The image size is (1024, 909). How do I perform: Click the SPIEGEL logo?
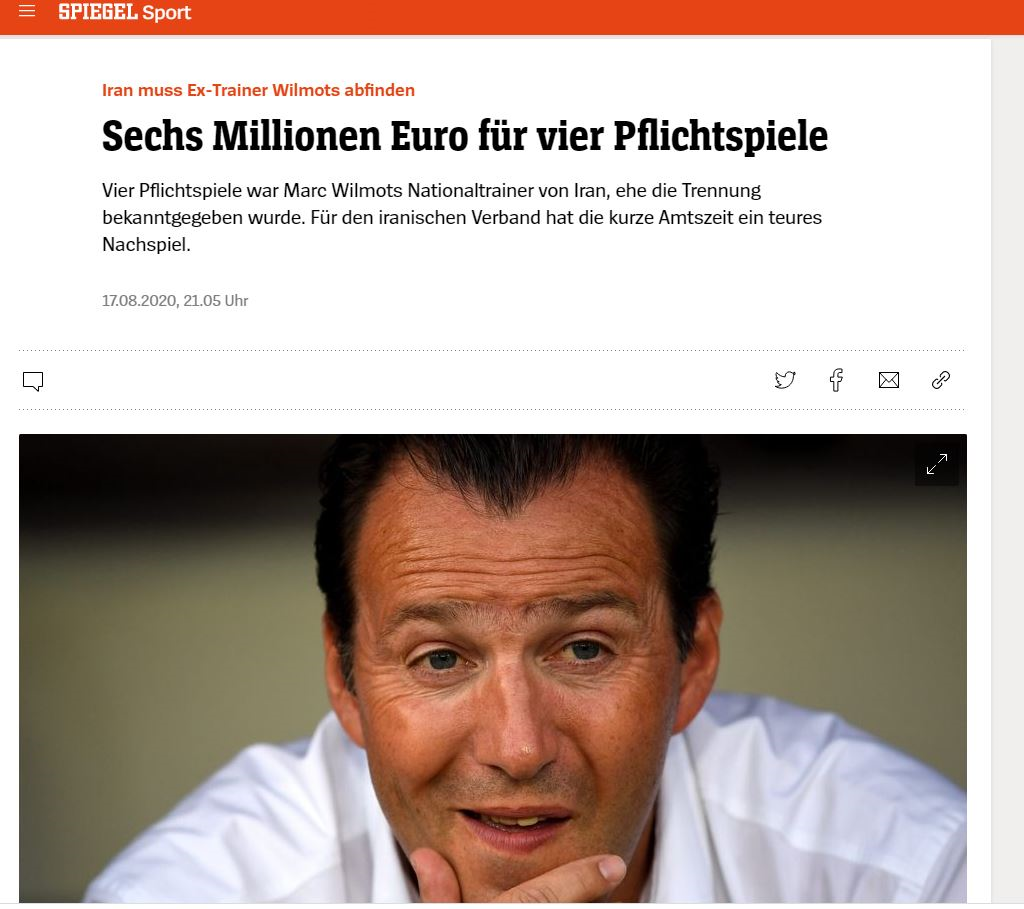coord(96,13)
